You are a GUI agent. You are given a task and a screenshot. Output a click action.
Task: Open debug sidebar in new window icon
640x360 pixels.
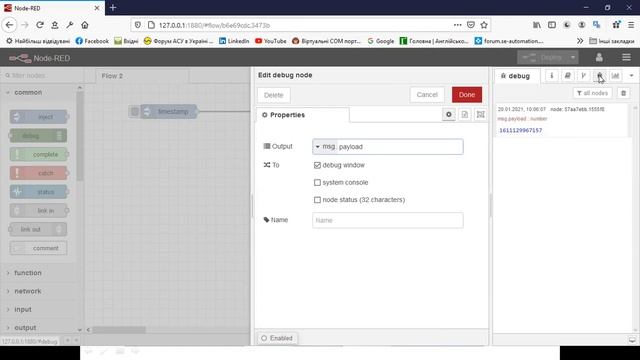[x=632, y=340]
